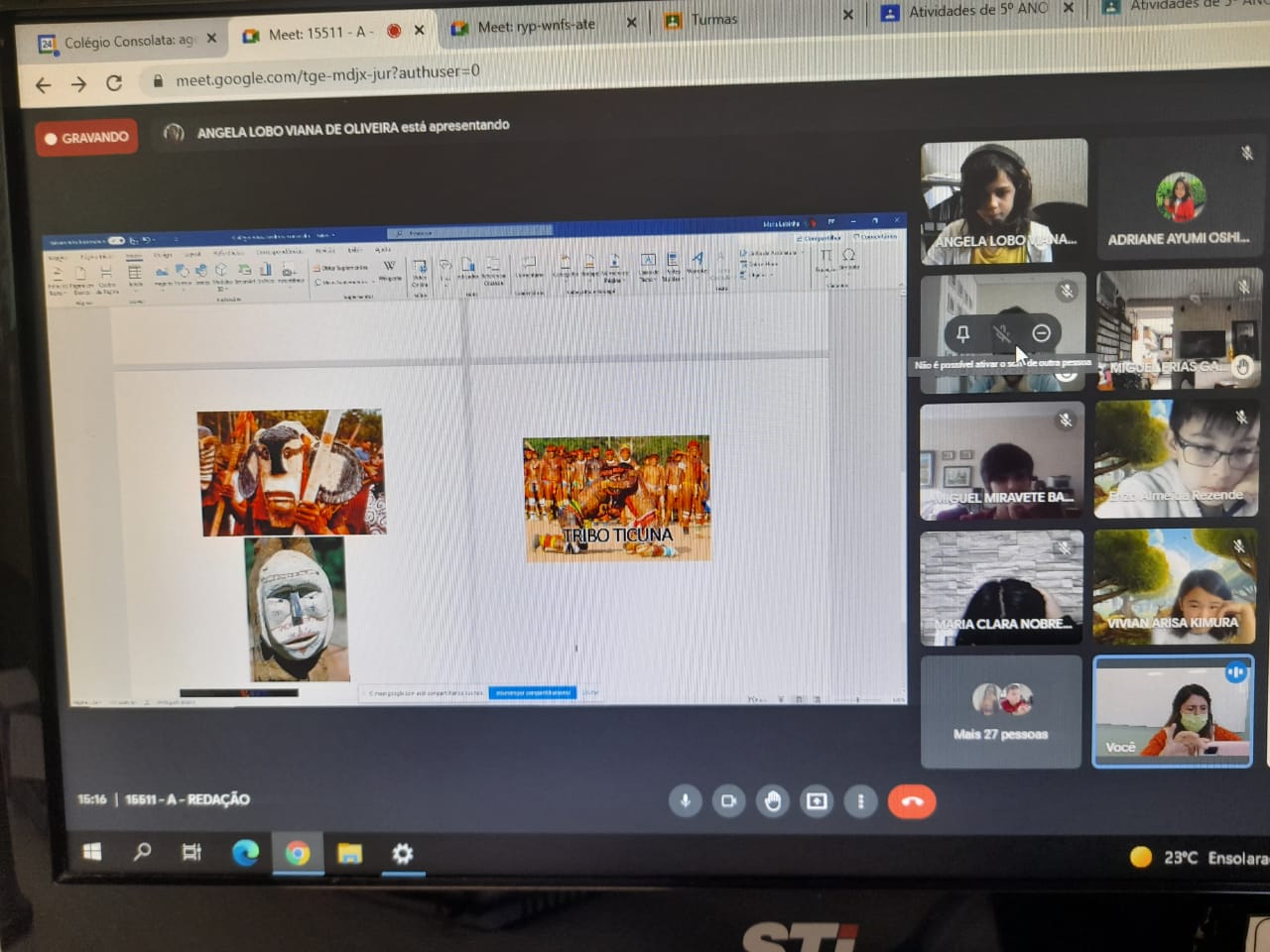
Task: Select VIVIAN ARISA KIMURA video tile
Action: point(1175,585)
